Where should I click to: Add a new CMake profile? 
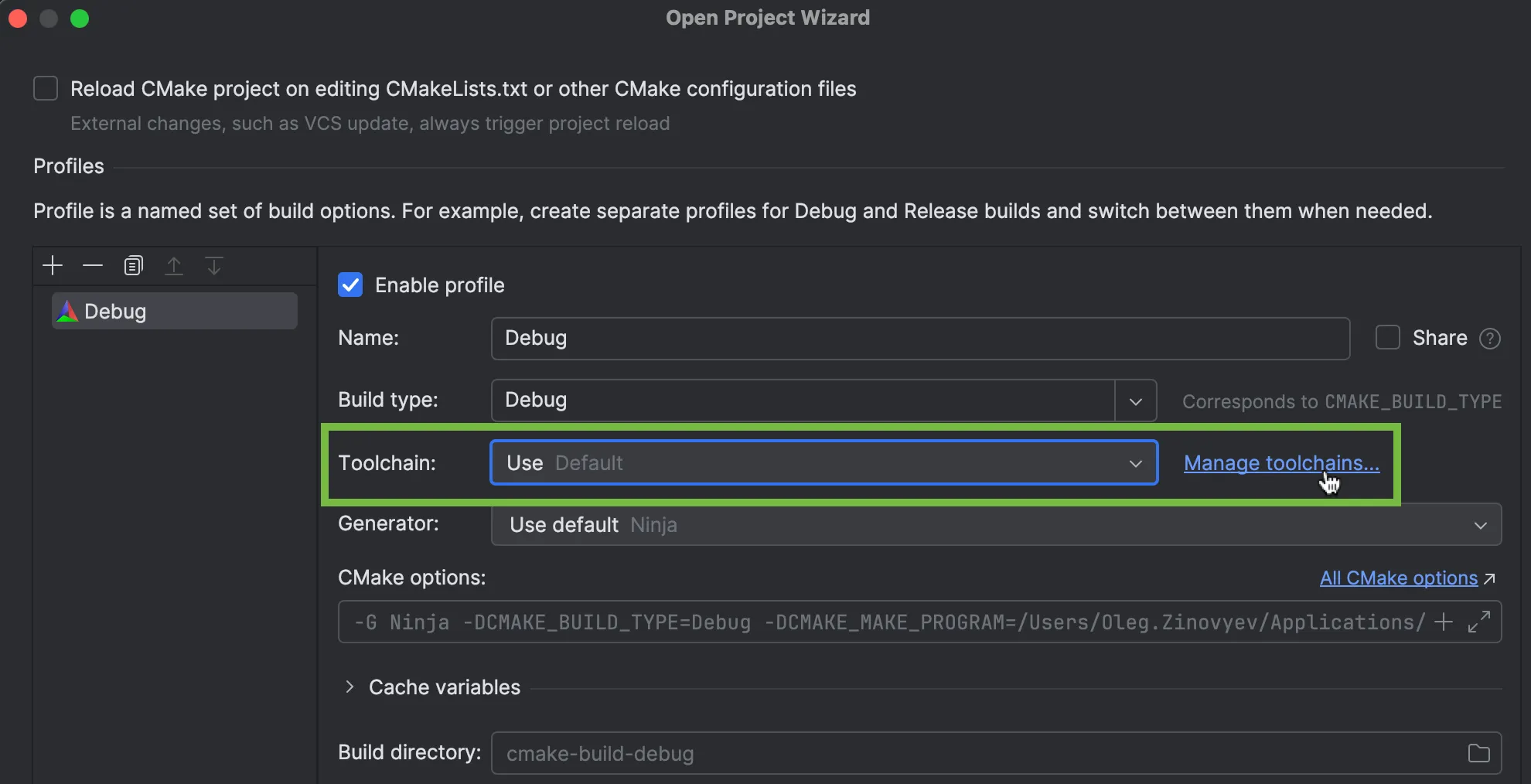coord(53,266)
